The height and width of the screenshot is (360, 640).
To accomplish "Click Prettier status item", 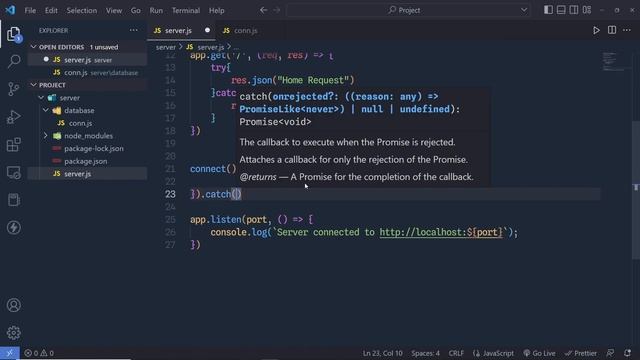I will click(581, 353).
